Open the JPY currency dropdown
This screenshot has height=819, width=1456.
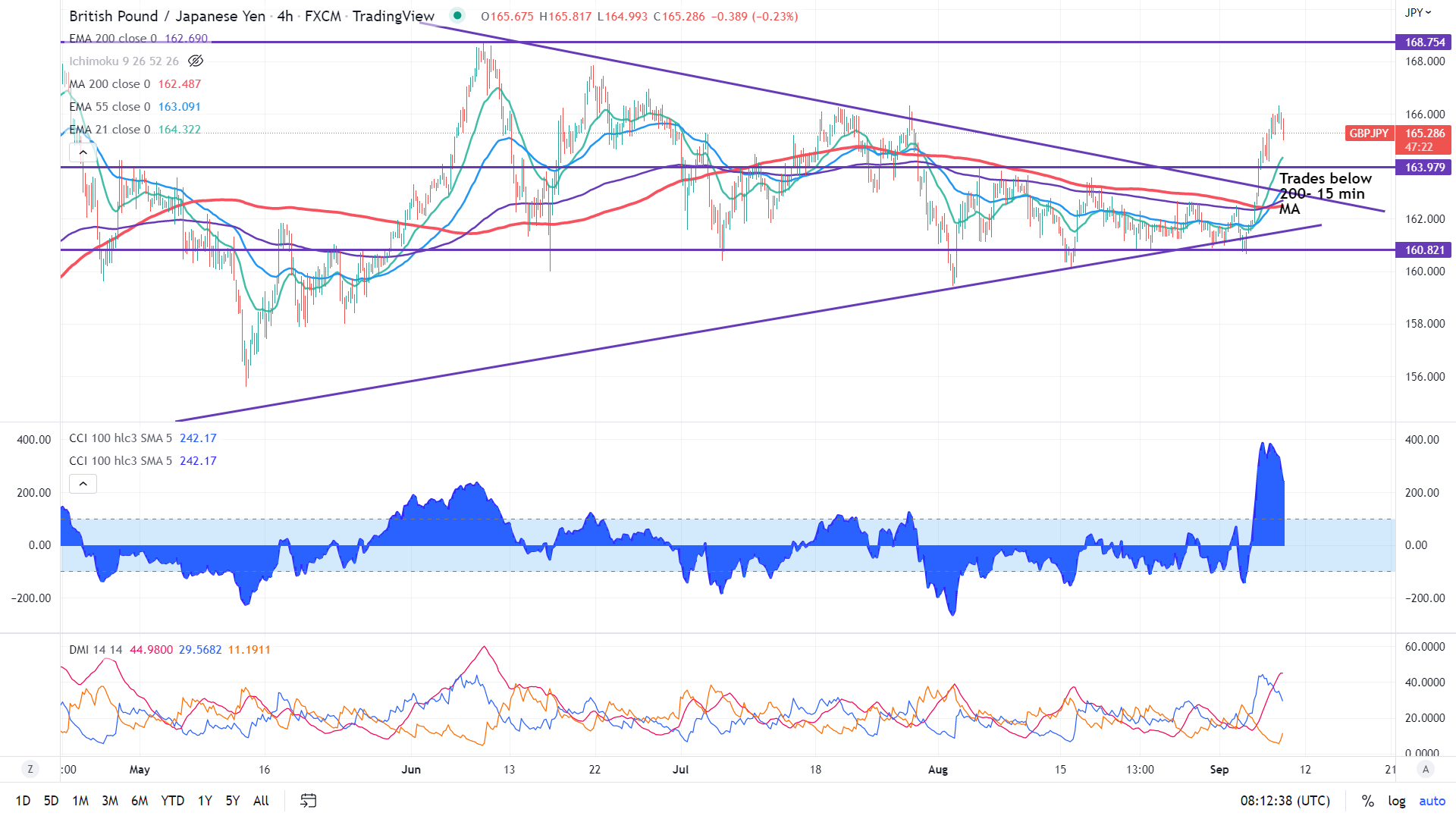click(x=1417, y=12)
